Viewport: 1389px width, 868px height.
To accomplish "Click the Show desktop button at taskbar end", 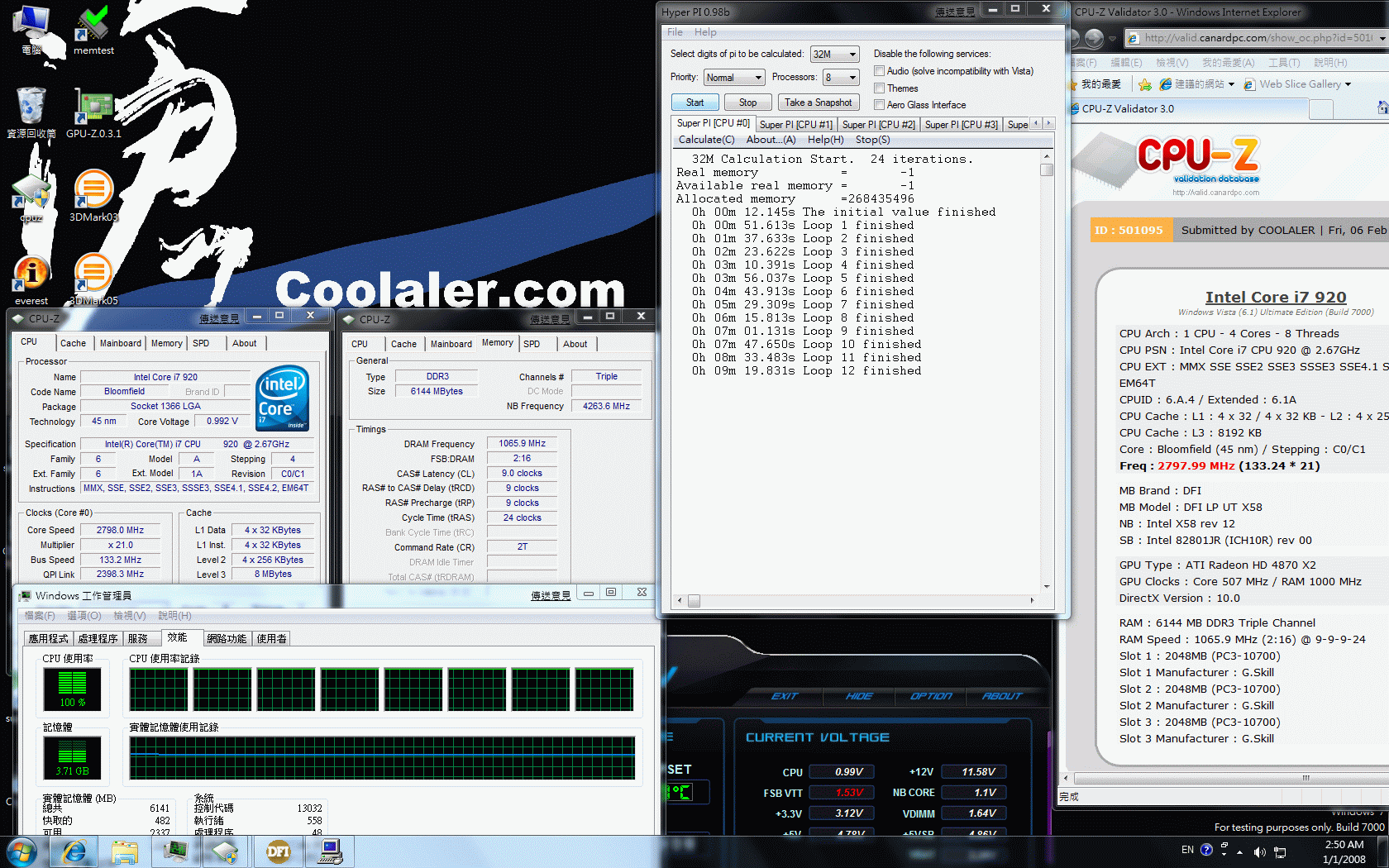I will click(x=1383, y=851).
